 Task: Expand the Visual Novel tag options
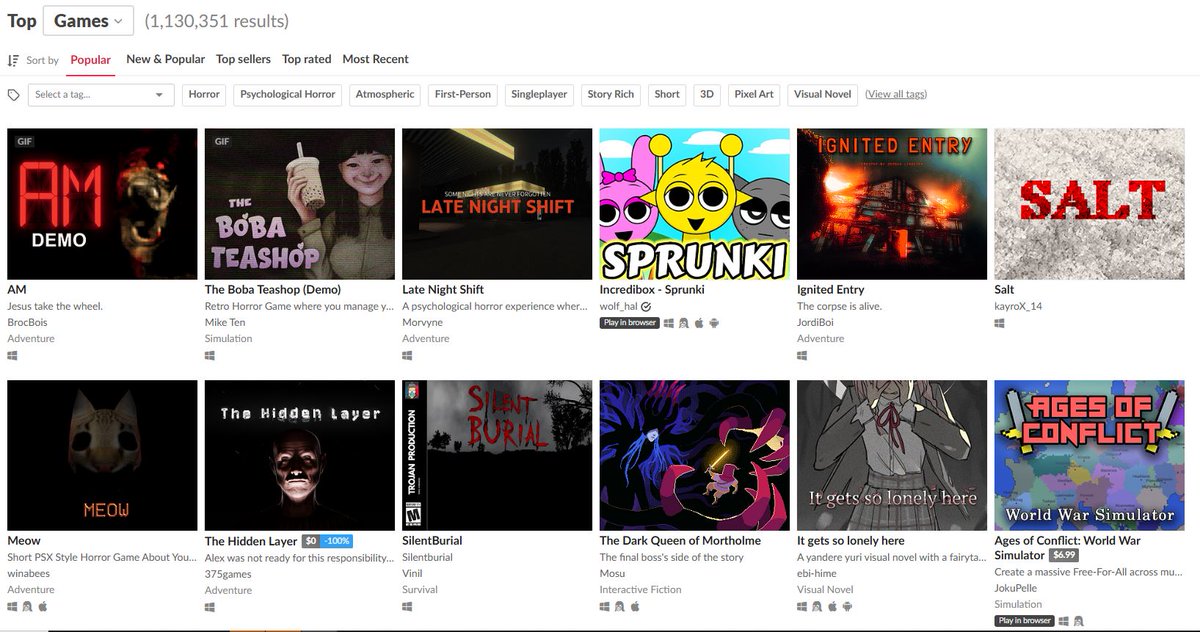coord(822,94)
